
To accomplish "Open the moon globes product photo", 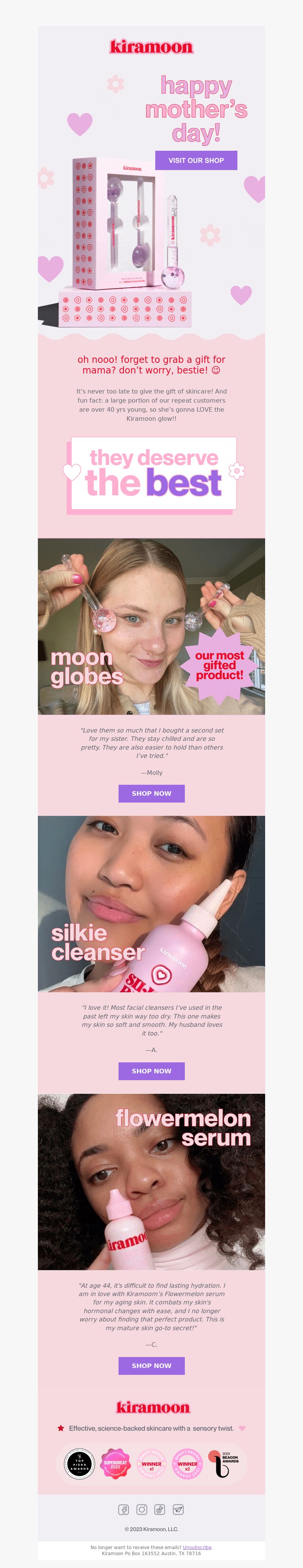I will [x=151, y=626].
